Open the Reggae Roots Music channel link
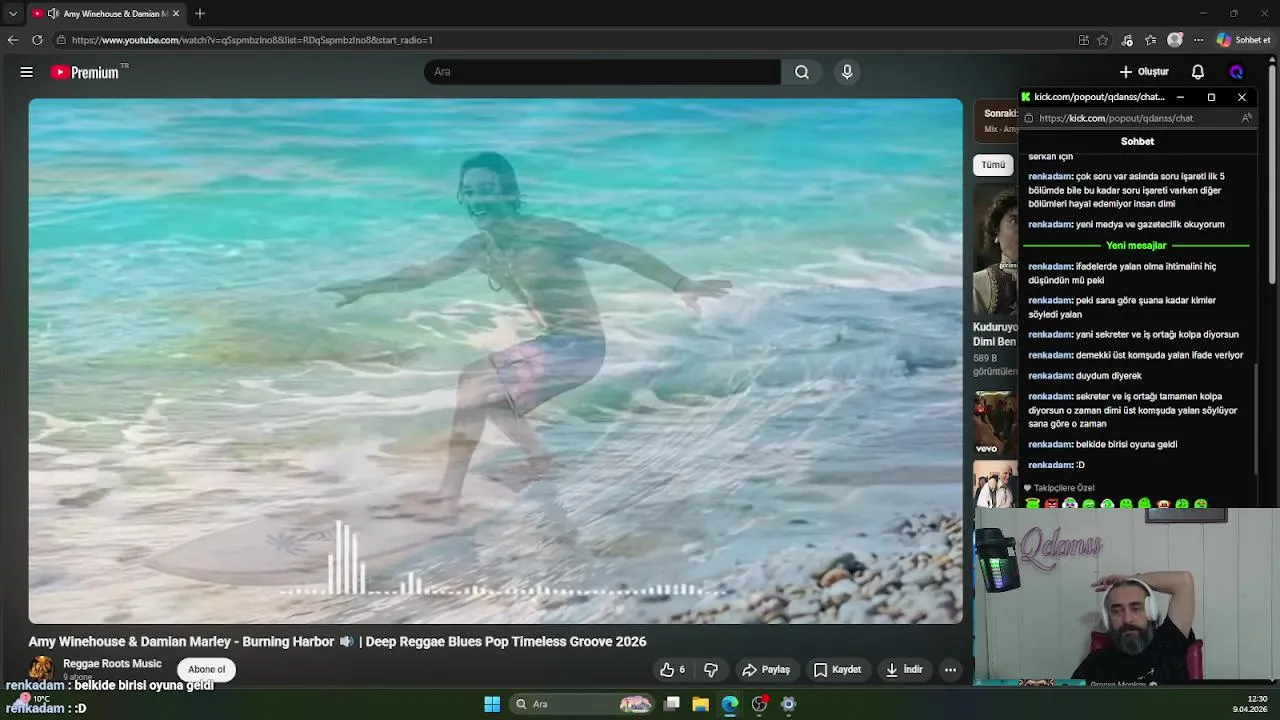 tap(112, 664)
